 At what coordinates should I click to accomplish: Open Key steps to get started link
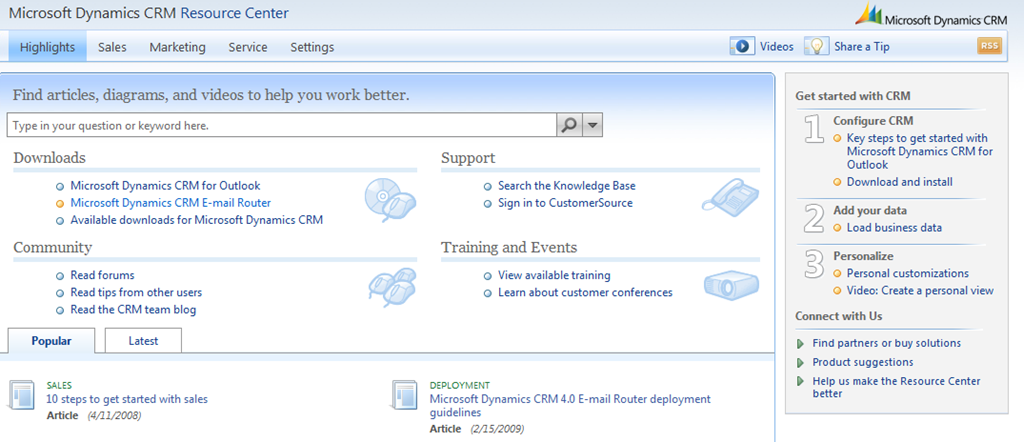(x=920, y=151)
